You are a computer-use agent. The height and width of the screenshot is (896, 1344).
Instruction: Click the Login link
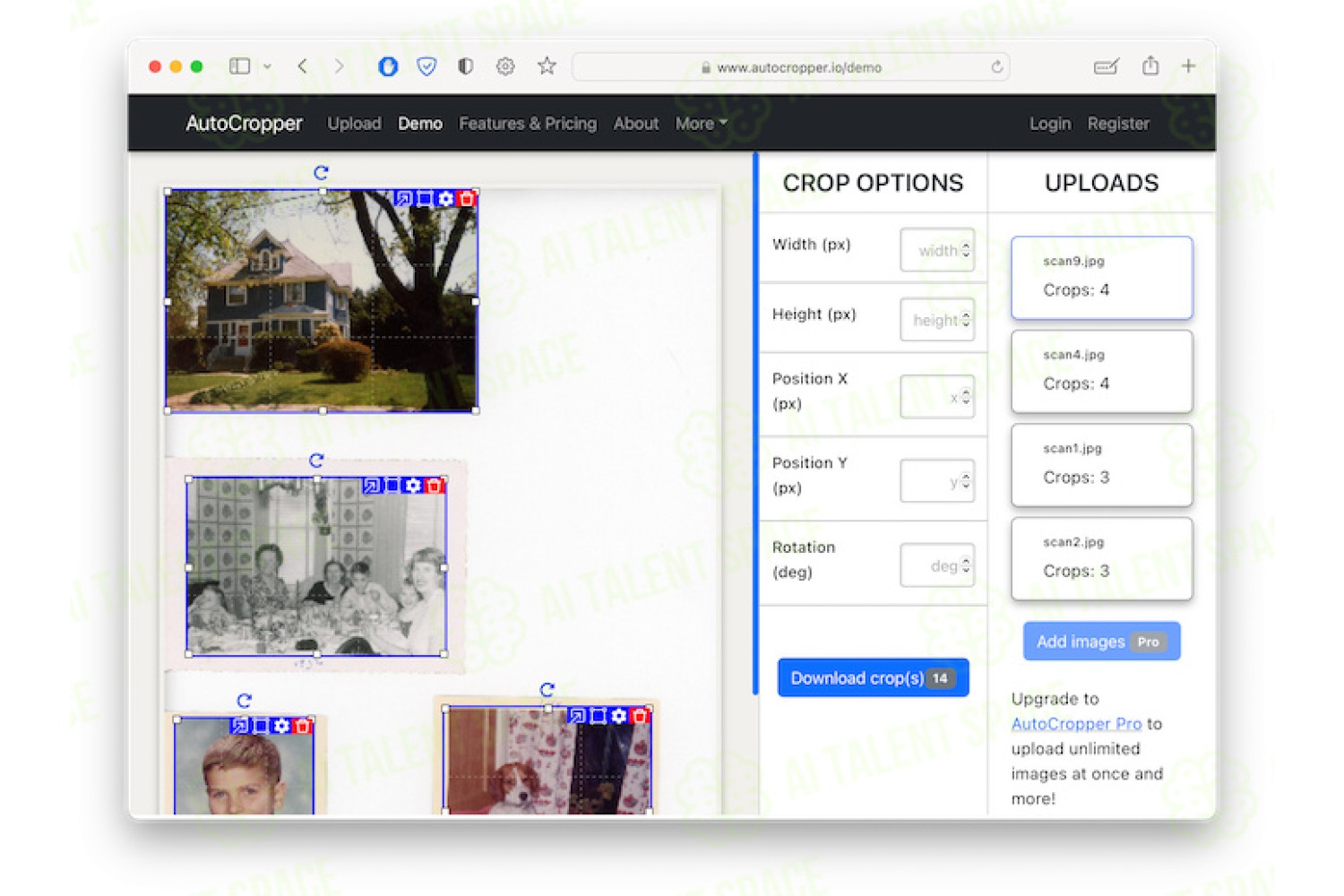click(x=1050, y=124)
